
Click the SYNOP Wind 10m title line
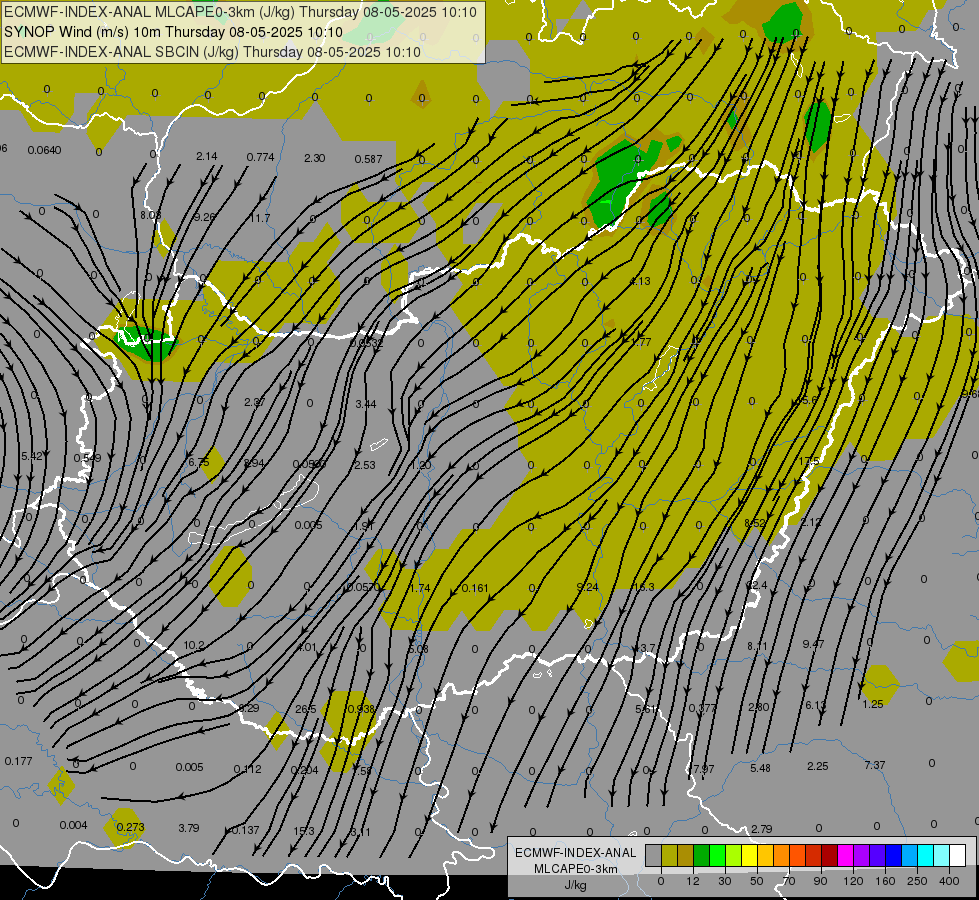[174, 32]
